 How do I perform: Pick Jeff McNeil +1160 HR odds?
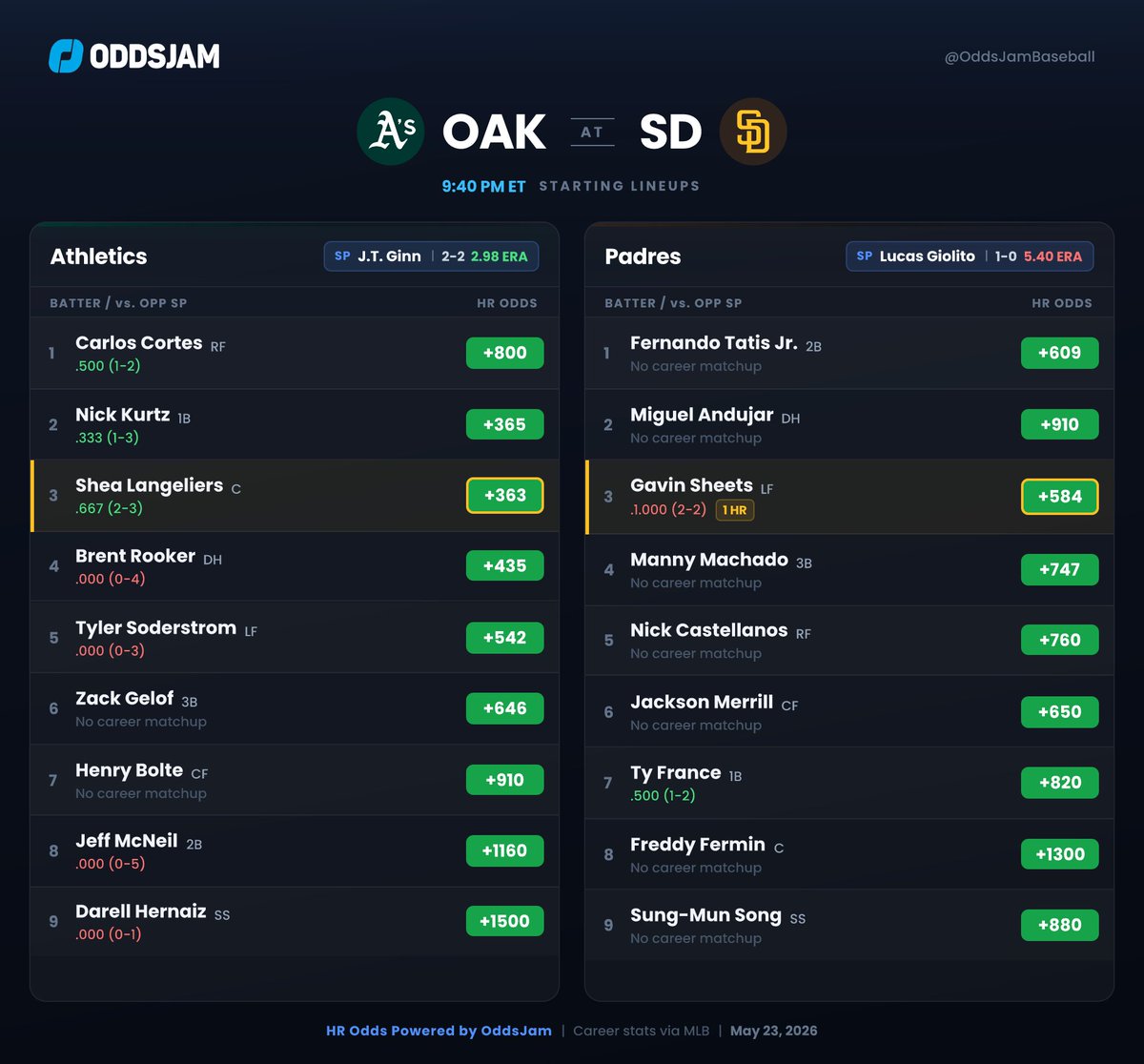point(504,850)
